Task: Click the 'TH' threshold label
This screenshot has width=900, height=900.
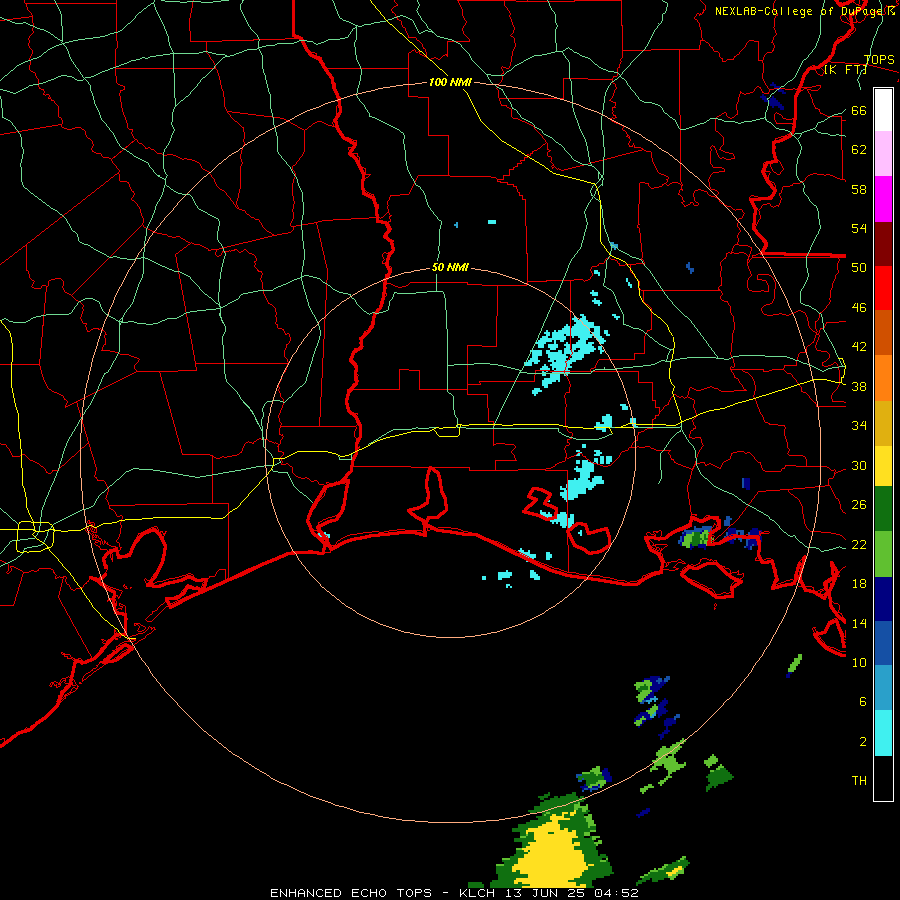Action: [x=859, y=780]
